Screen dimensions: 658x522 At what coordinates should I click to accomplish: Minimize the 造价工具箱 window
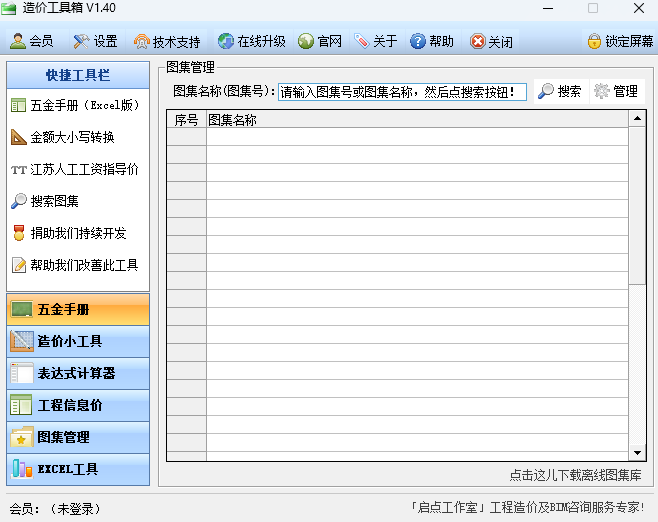[548, 8]
